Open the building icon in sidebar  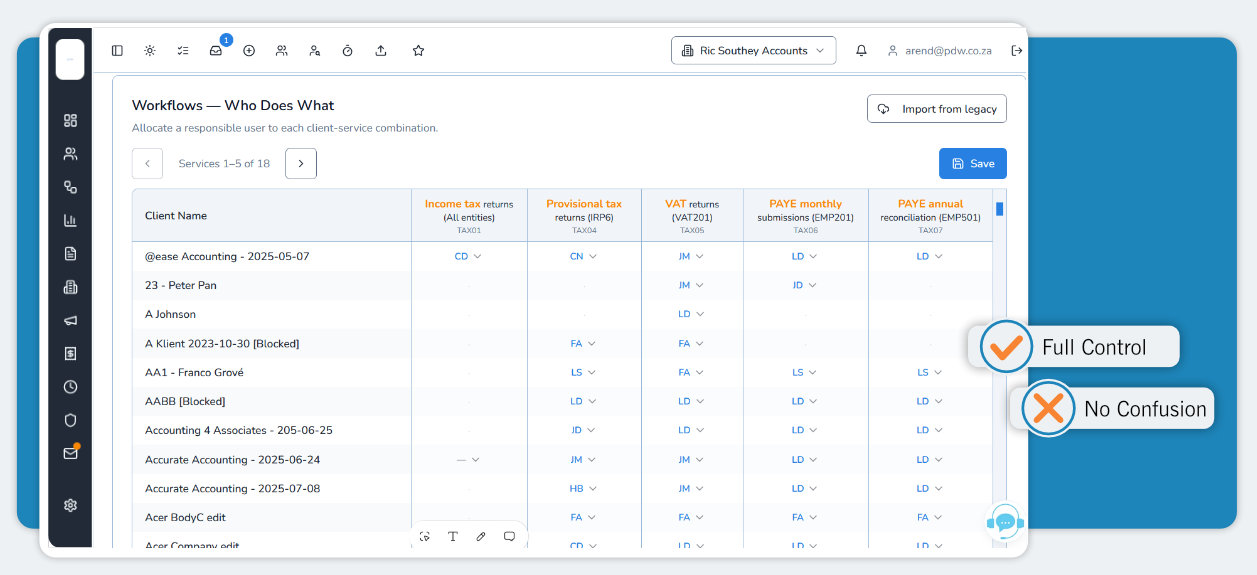coord(70,287)
